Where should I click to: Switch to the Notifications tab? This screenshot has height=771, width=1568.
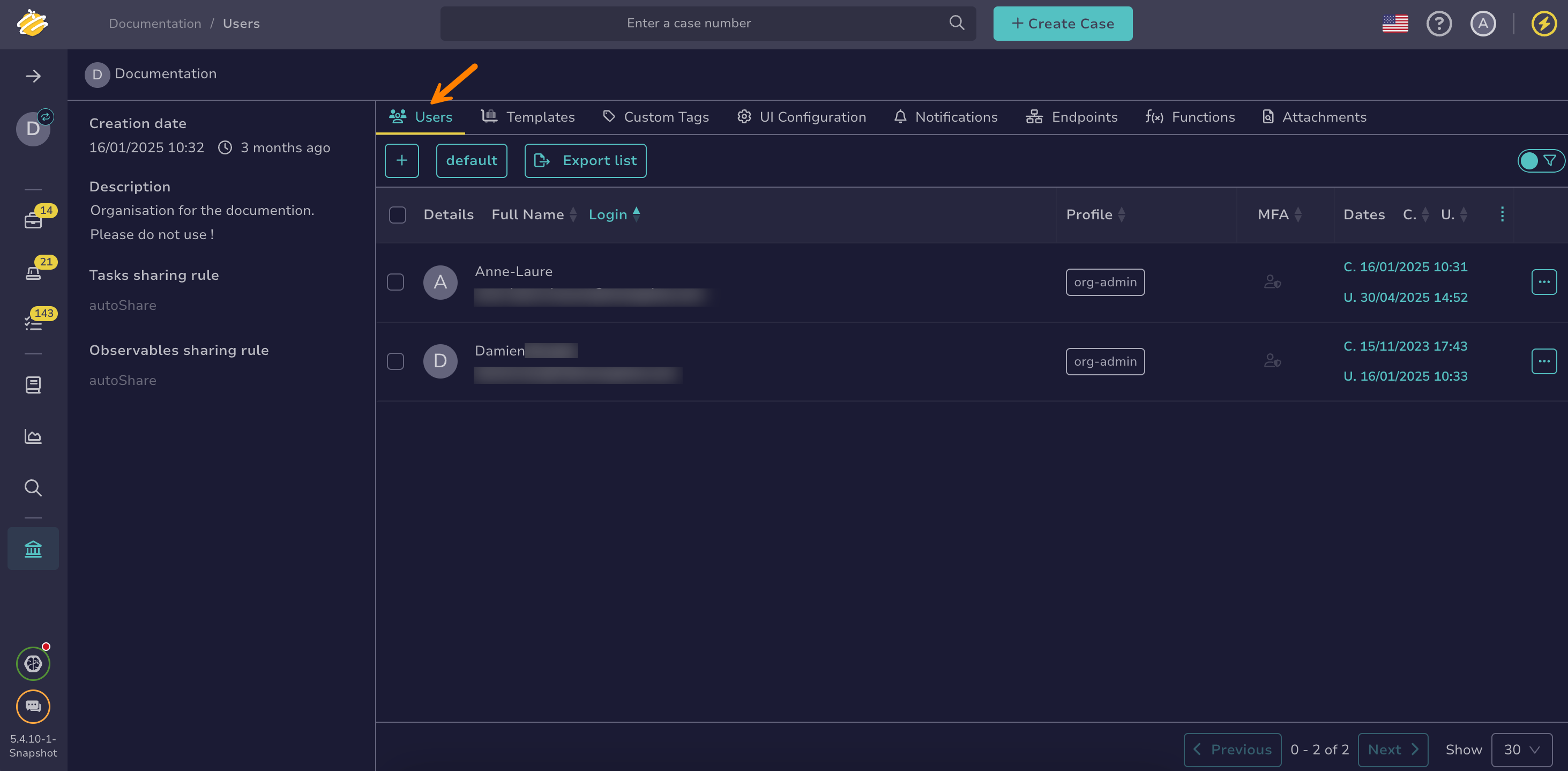coord(945,117)
